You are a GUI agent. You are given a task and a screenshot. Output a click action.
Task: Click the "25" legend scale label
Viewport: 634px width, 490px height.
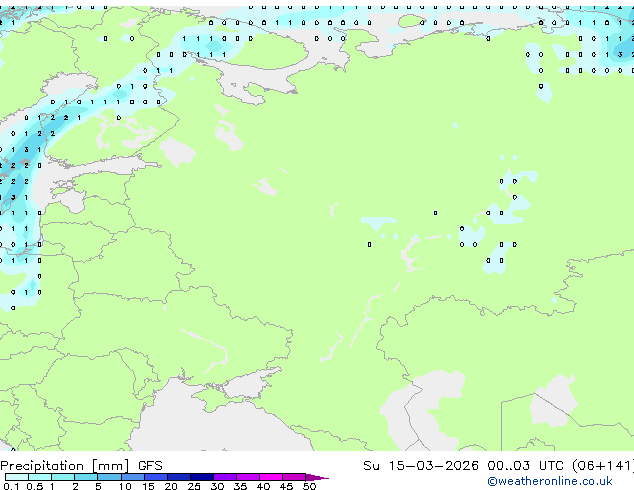click(x=194, y=486)
